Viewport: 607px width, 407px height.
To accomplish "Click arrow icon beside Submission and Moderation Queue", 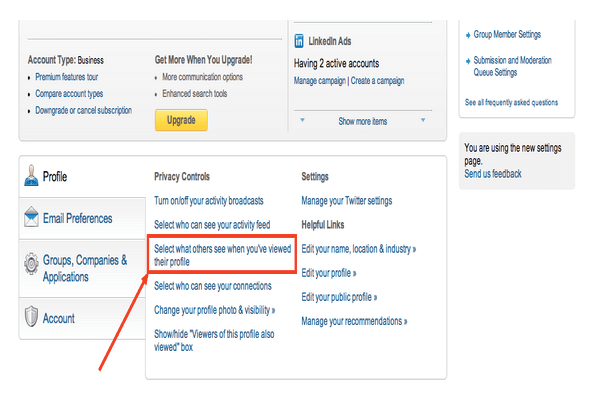I will click(468, 61).
